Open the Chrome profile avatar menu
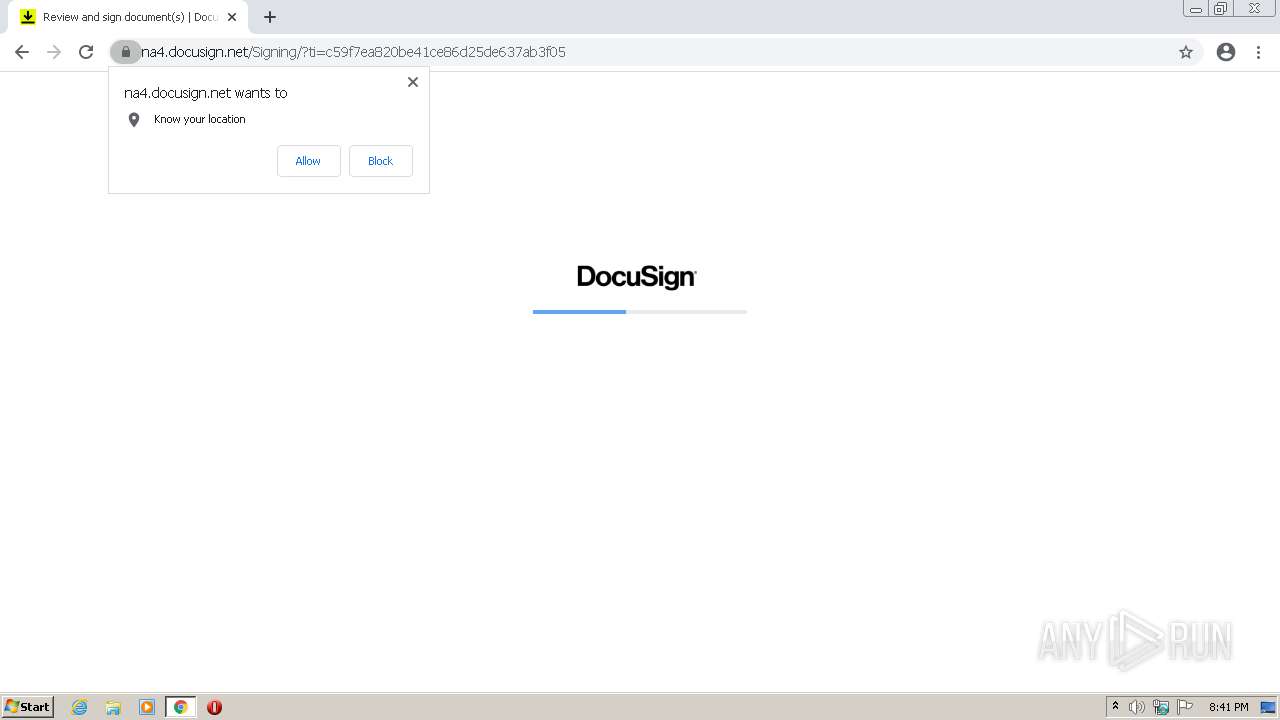Screen dimensions: 1280x720 click(1226, 52)
